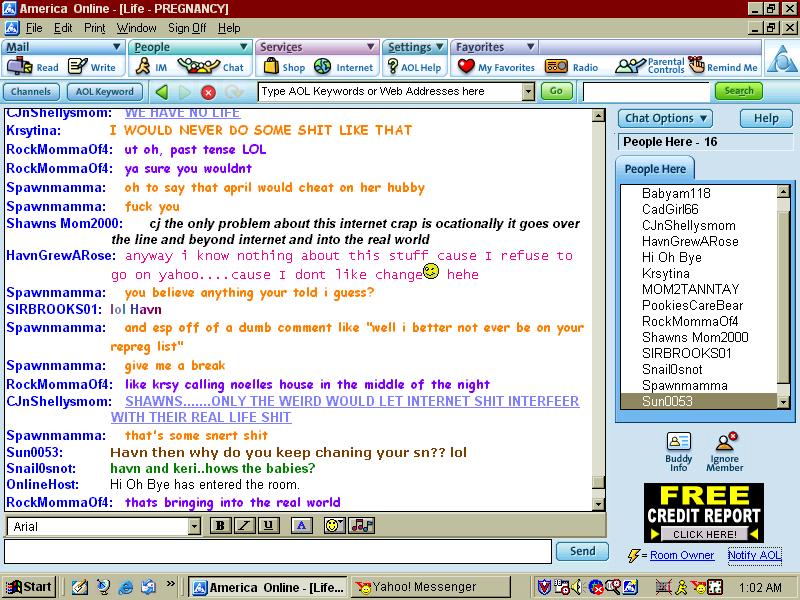Click the Send message button
The image size is (800, 600).
(582, 551)
